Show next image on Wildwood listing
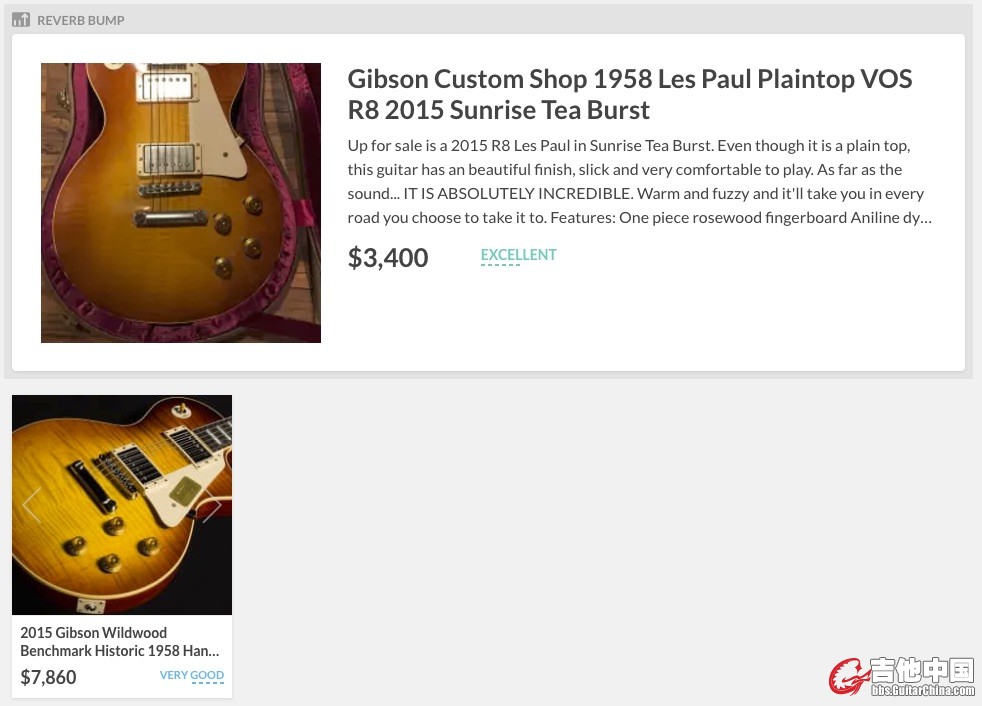The image size is (982, 706). pos(212,505)
